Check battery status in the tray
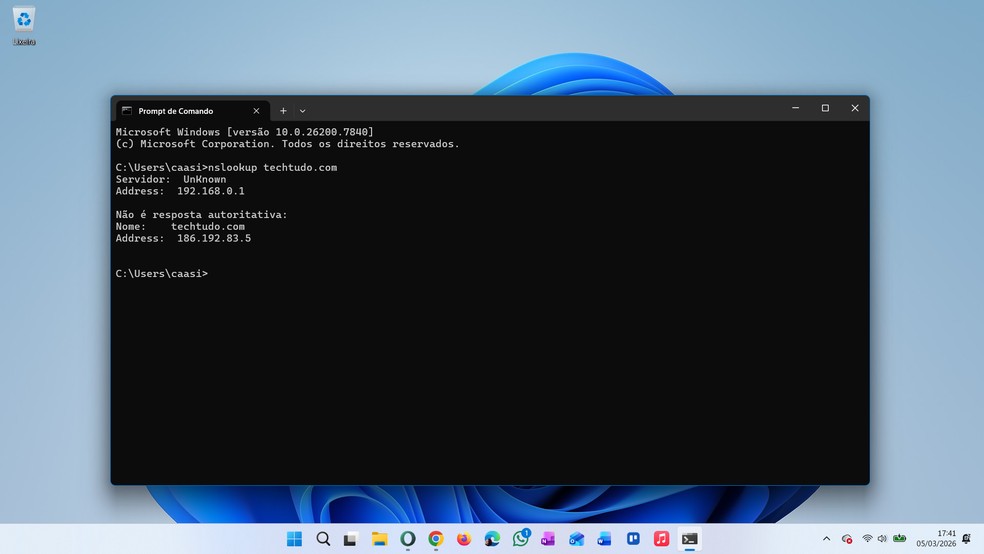984x554 pixels. 900,538
